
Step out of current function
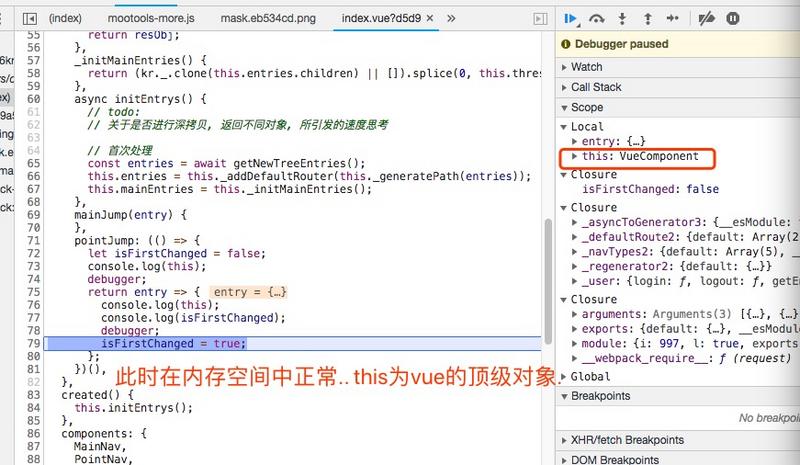pos(647,19)
